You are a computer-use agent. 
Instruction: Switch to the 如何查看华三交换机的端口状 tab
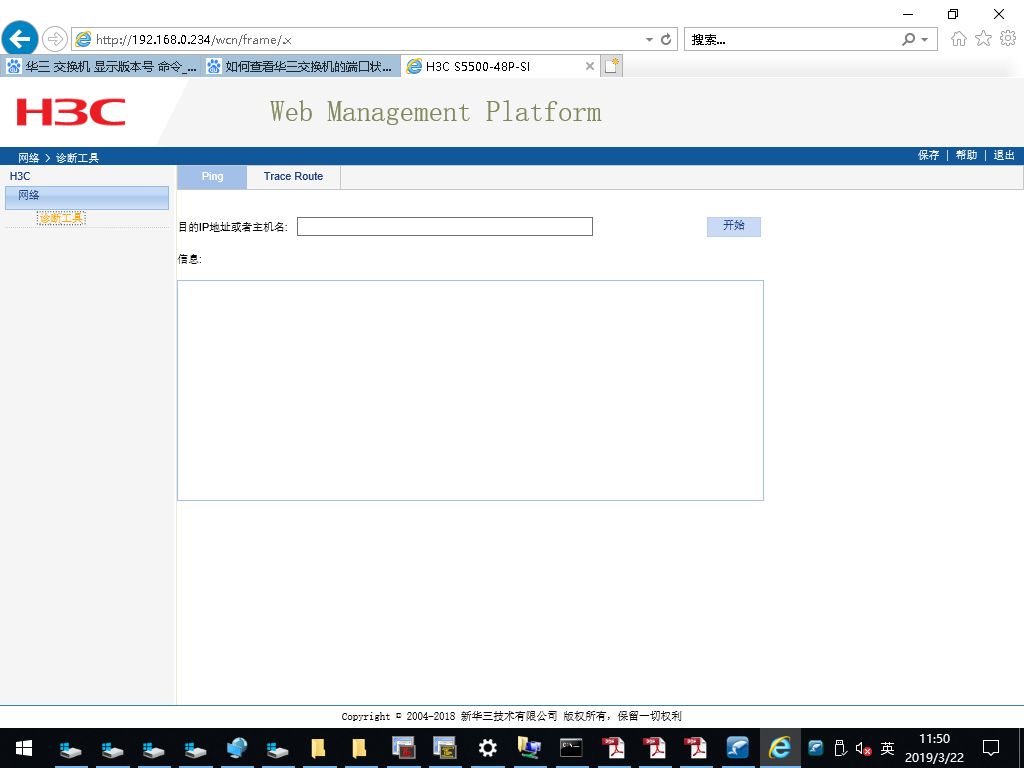[x=300, y=66]
